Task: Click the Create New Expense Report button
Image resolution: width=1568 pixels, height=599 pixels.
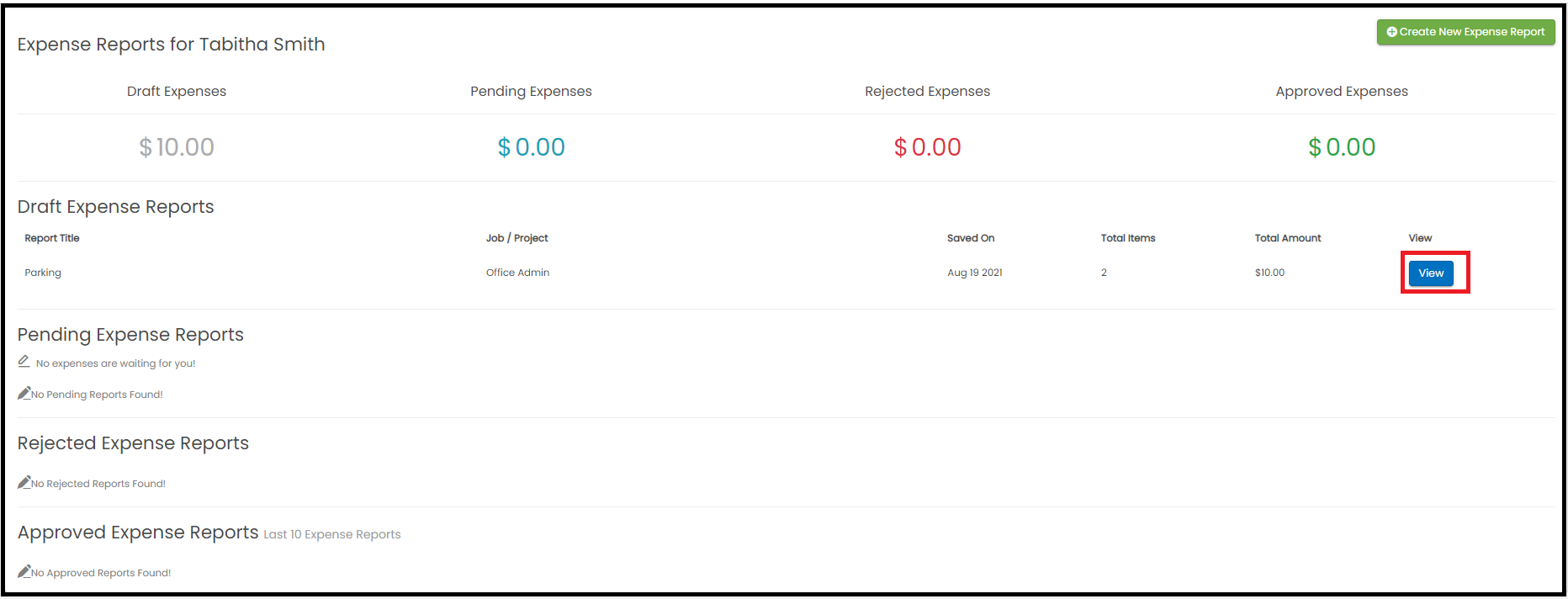Action: (x=1465, y=32)
